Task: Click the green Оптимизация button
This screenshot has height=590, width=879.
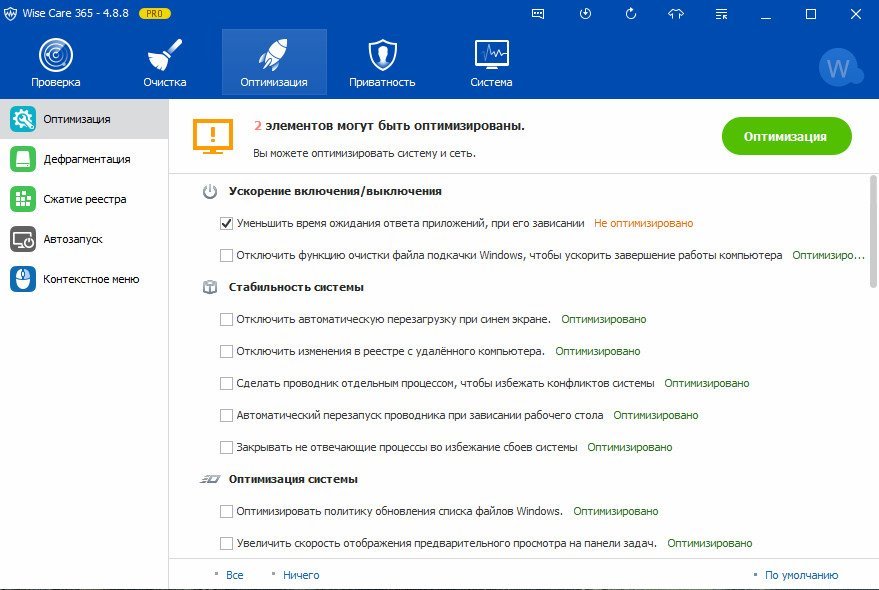Action: tap(787, 136)
